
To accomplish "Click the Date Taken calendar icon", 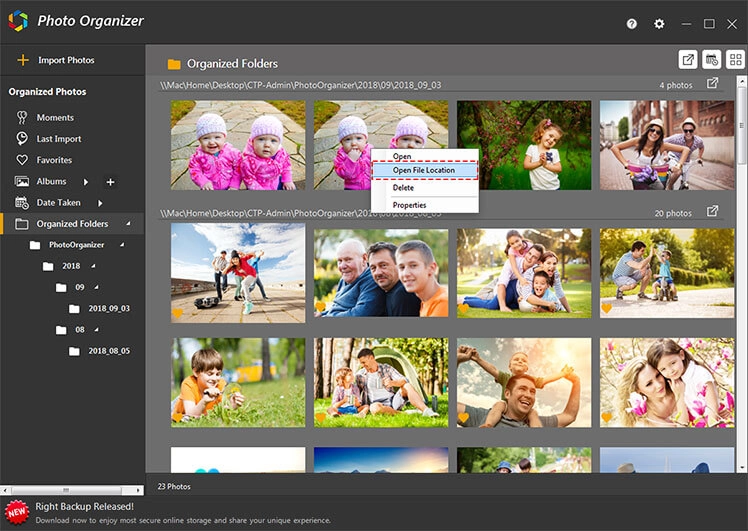I will click(22, 203).
